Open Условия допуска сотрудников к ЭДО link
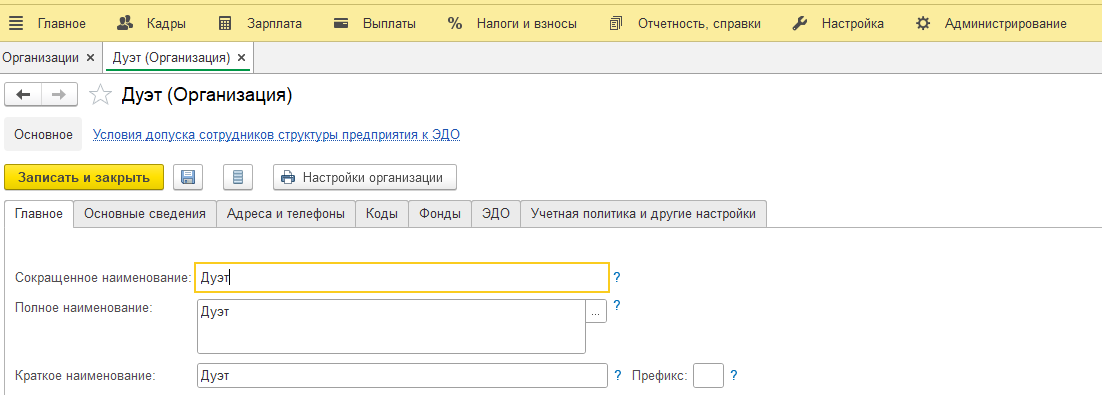This screenshot has height=395, width=1102. (x=277, y=134)
